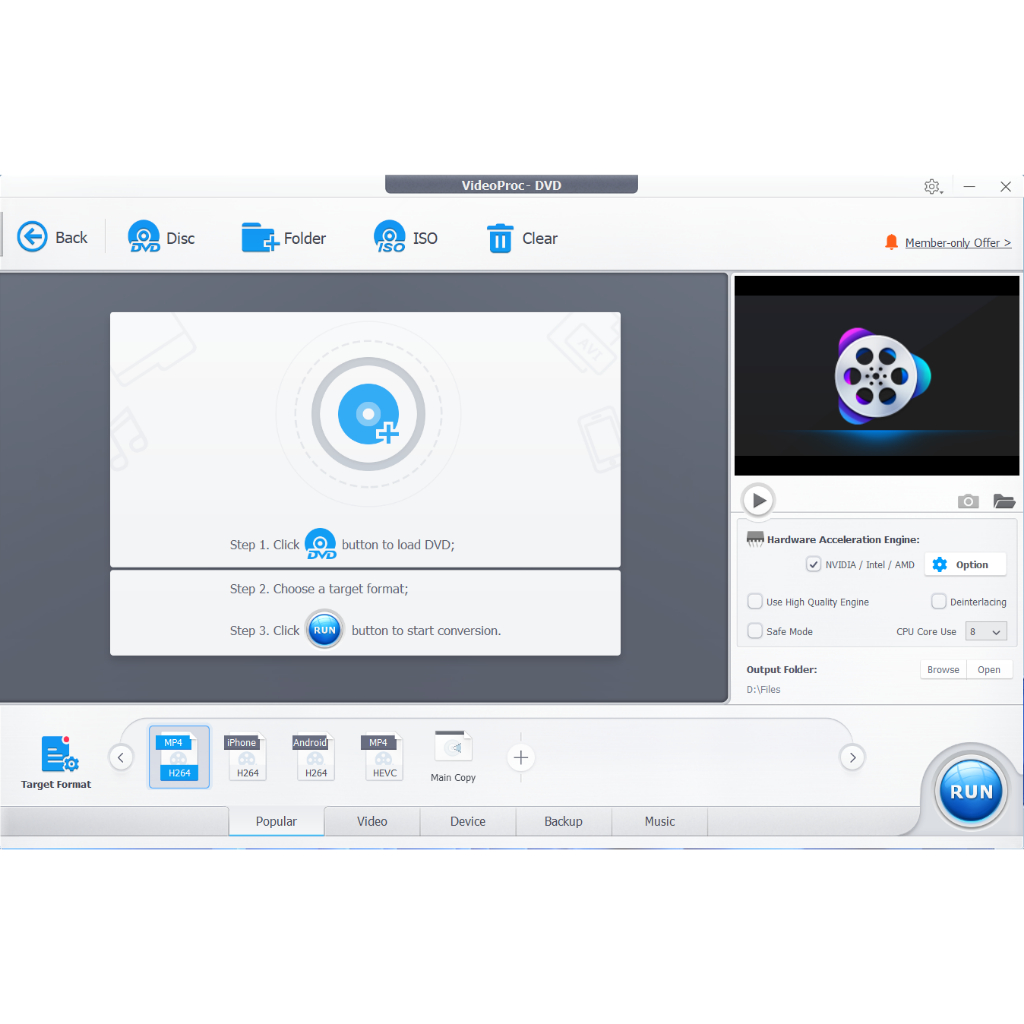Screen dimensions: 1024x1024
Task: Disable NVIDIA / Intel / AMD acceleration
Action: tap(813, 565)
